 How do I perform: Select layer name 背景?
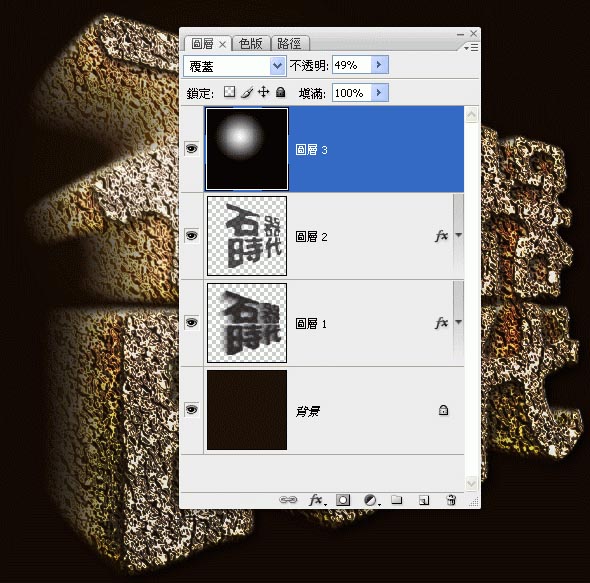308,411
